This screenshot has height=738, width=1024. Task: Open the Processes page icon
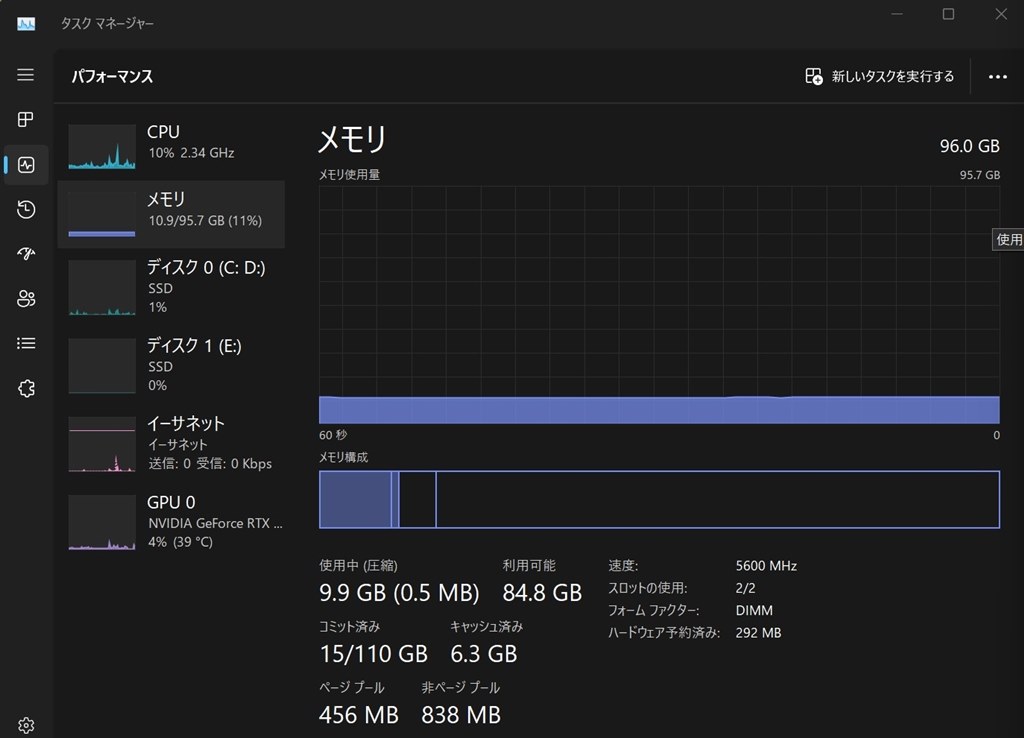coord(26,120)
